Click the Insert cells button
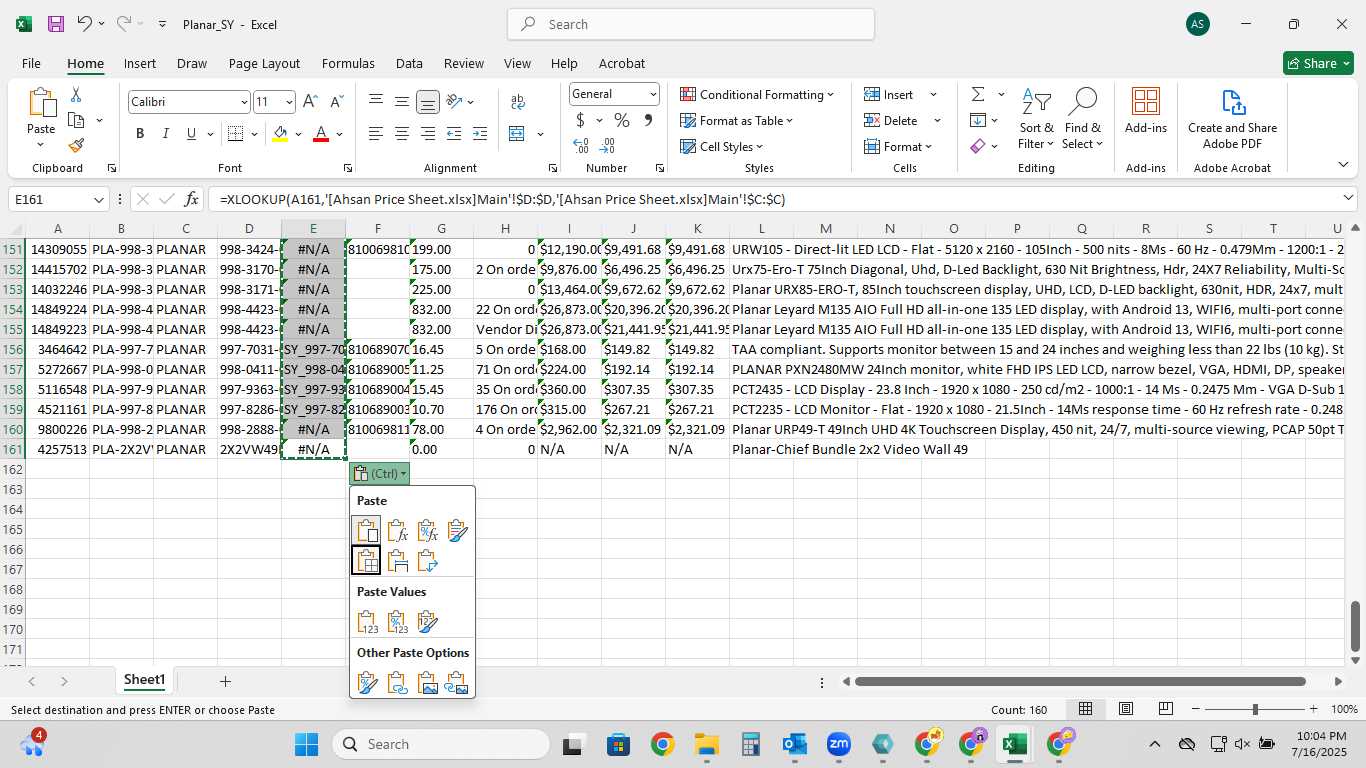Viewport: 1366px width, 768px height. [x=889, y=94]
